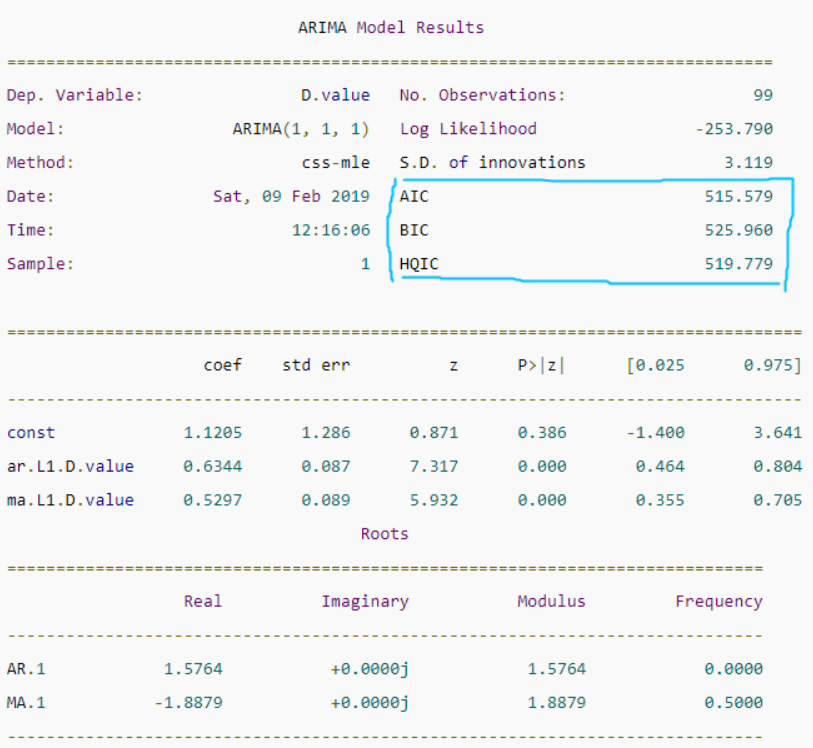Click the AR.1 root row label
The image size is (813, 748).
click(x=27, y=669)
